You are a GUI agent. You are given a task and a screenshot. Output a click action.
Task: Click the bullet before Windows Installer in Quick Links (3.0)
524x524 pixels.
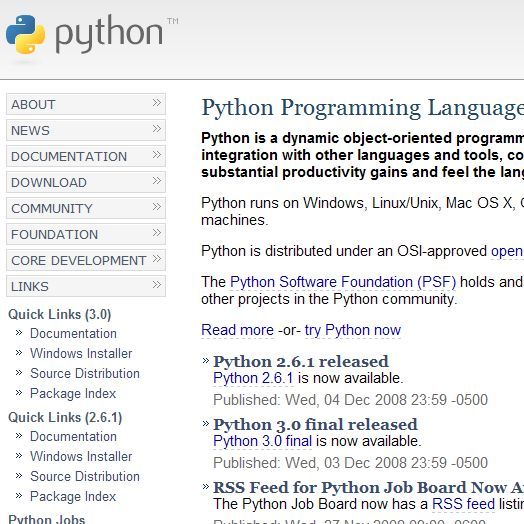point(19,353)
